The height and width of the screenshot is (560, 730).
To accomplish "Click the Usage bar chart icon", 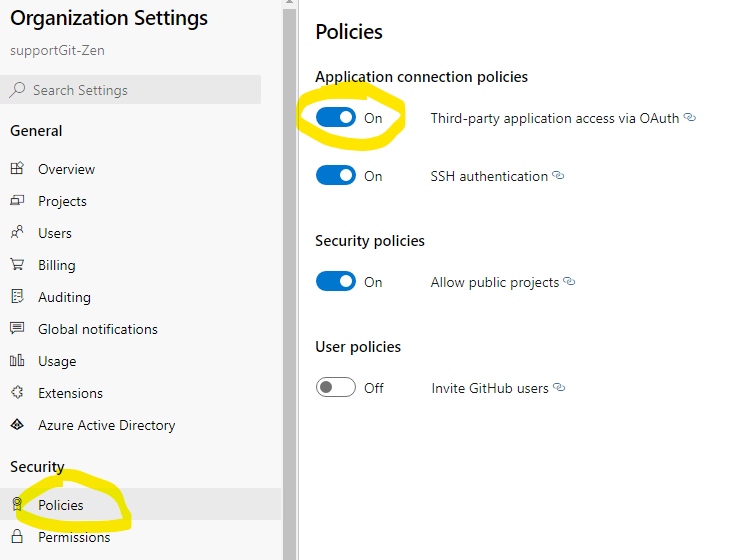I will [17, 360].
